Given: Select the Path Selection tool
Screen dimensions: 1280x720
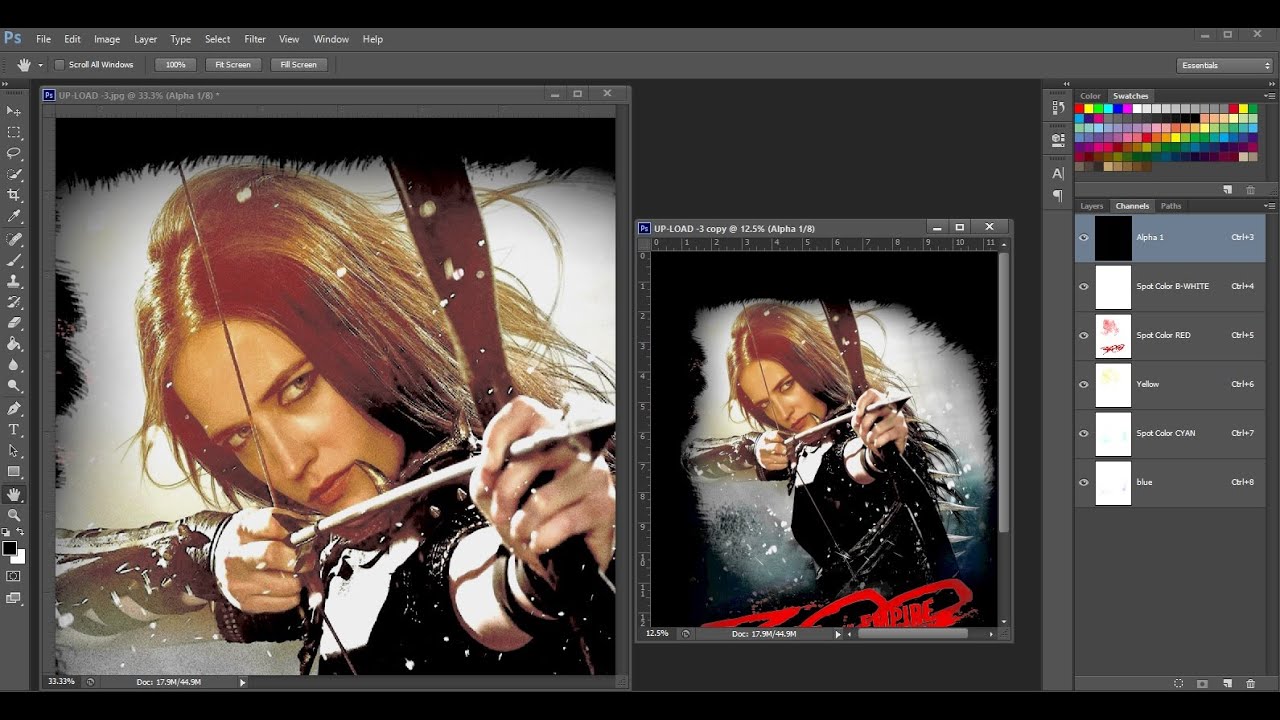Looking at the screenshot, I should (x=14, y=451).
